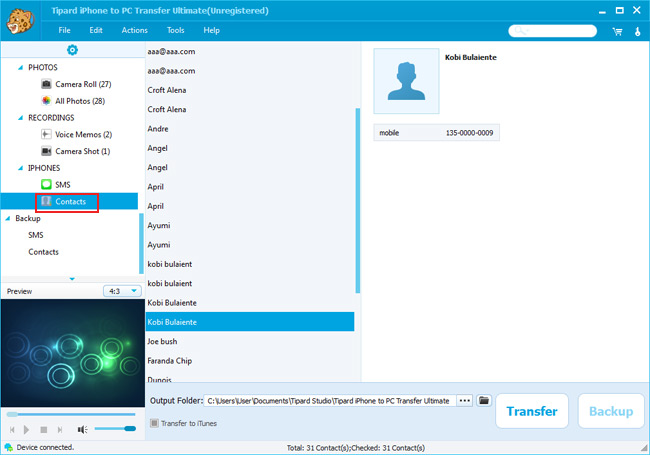Mute the preview speaker icon
Viewport: 650px width, 455px height.
click(82, 430)
